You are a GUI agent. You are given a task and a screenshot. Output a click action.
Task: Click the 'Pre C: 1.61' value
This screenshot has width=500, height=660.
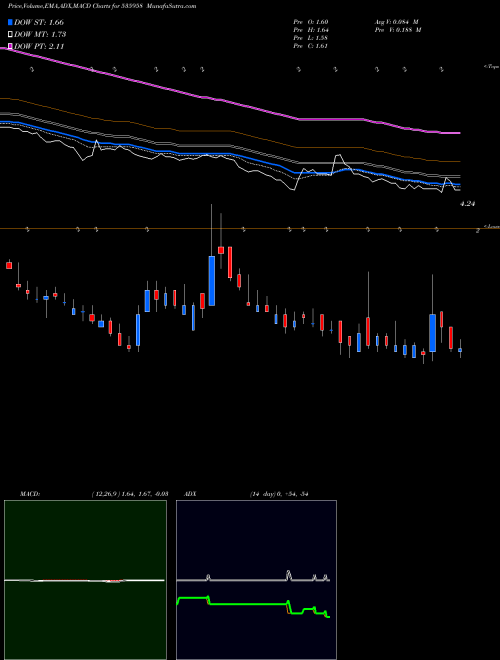coord(311,46)
